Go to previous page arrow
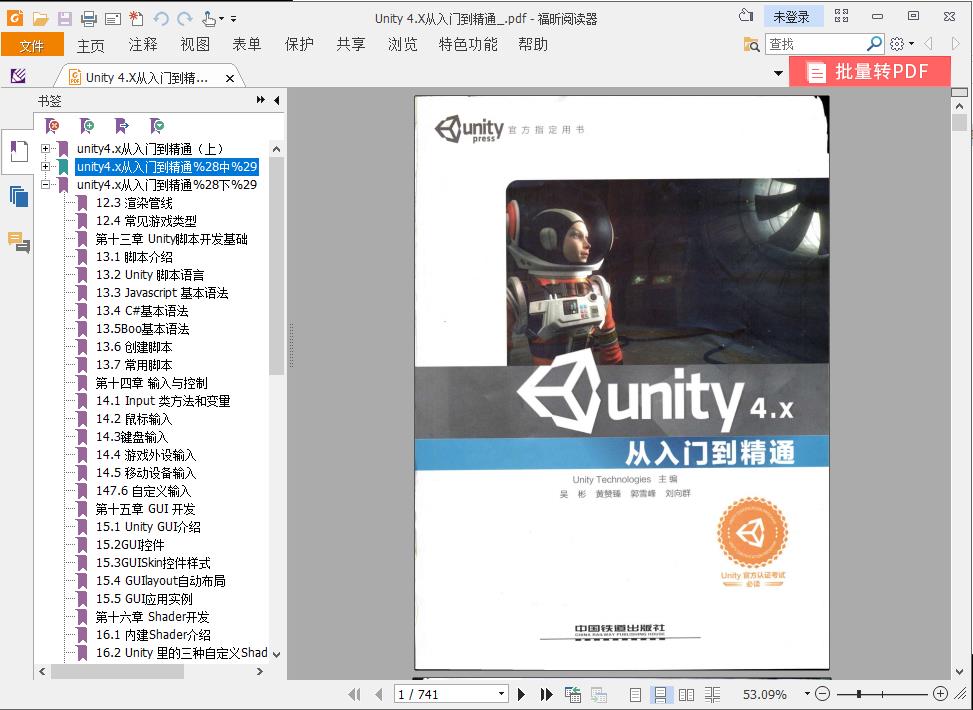Viewport: 973px width, 710px height. pyautogui.click(x=378, y=694)
